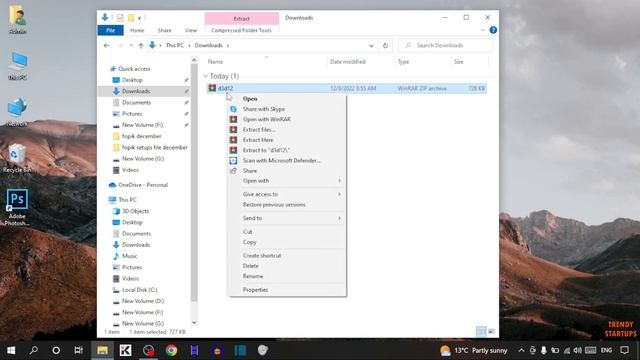Click the Back navigation arrow
This screenshot has height=360, width=640.
pyautogui.click(x=107, y=45)
